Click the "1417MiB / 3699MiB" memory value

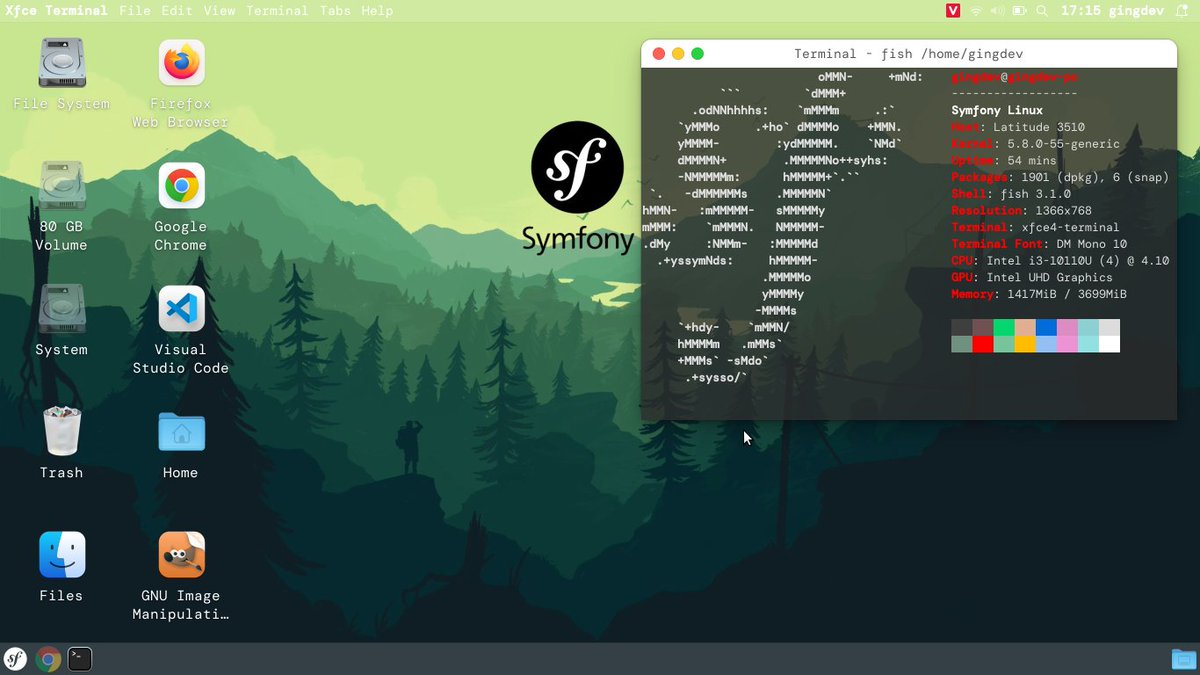point(1065,294)
